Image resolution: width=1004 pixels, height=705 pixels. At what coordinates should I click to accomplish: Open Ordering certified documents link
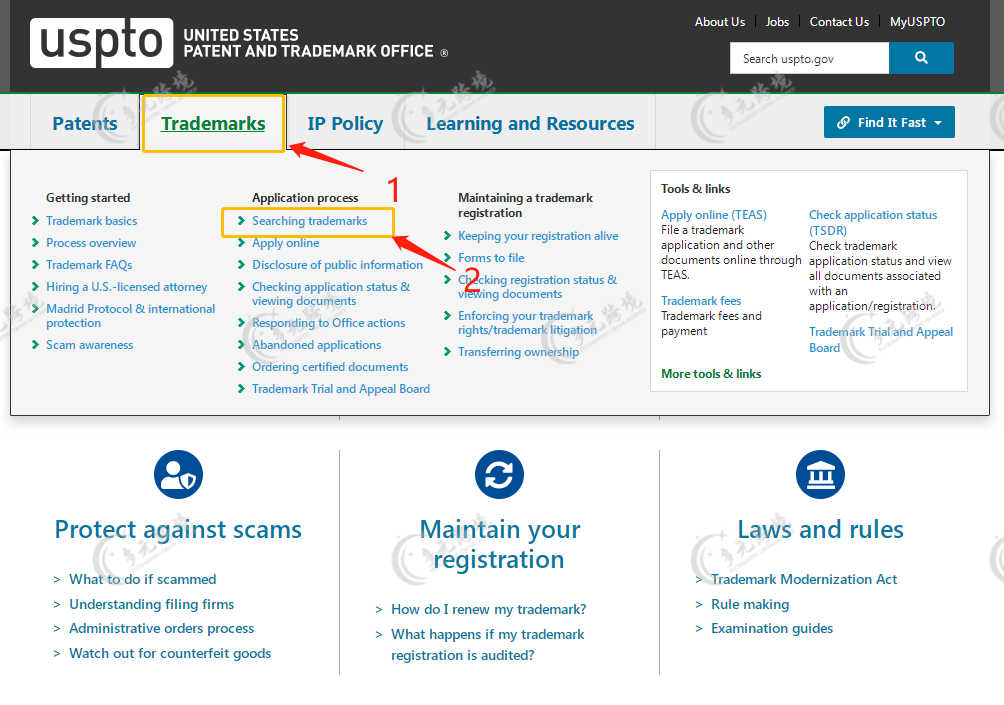[x=330, y=367]
